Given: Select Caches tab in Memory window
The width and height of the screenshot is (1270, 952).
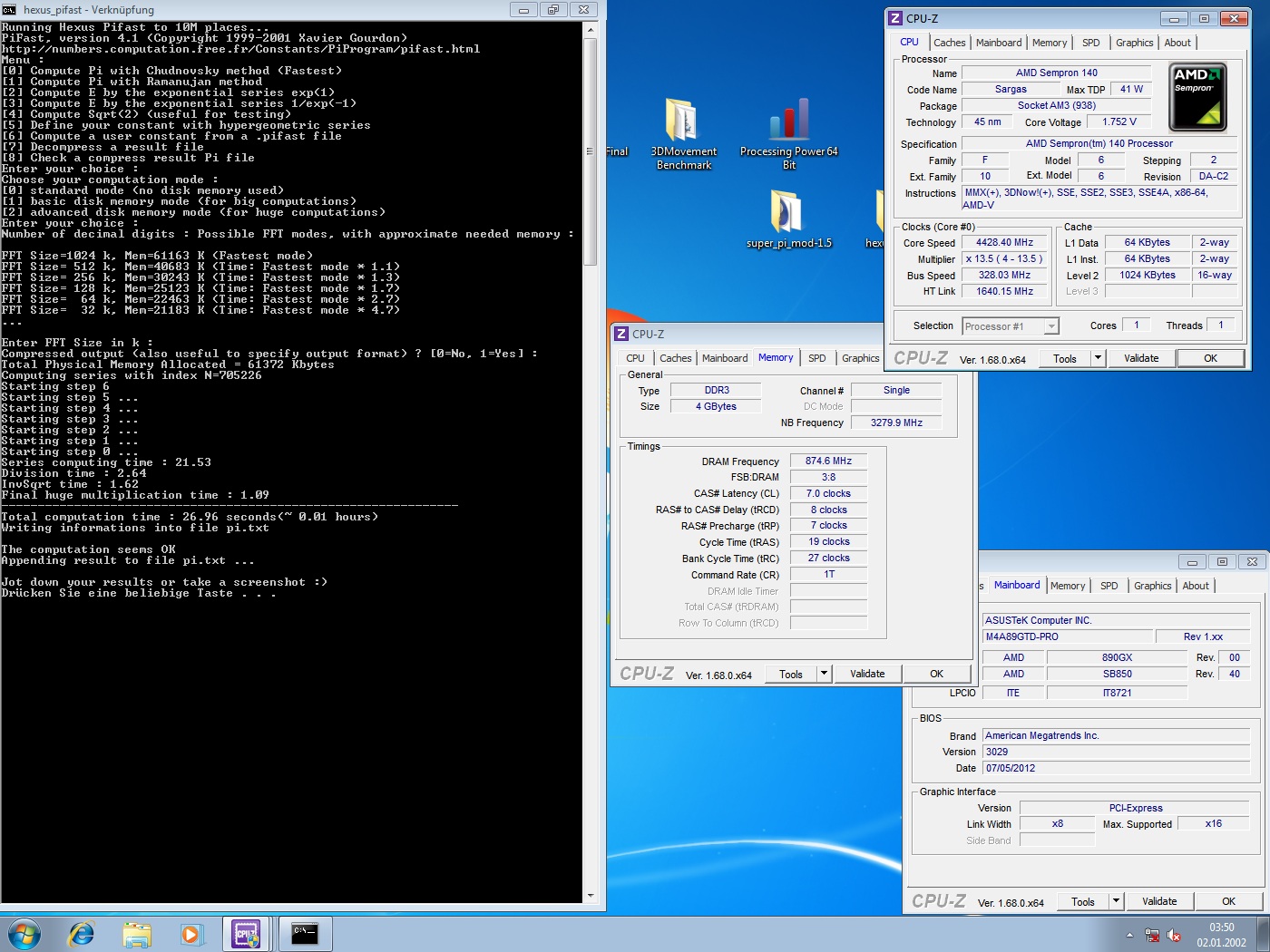Looking at the screenshot, I should [x=676, y=358].
